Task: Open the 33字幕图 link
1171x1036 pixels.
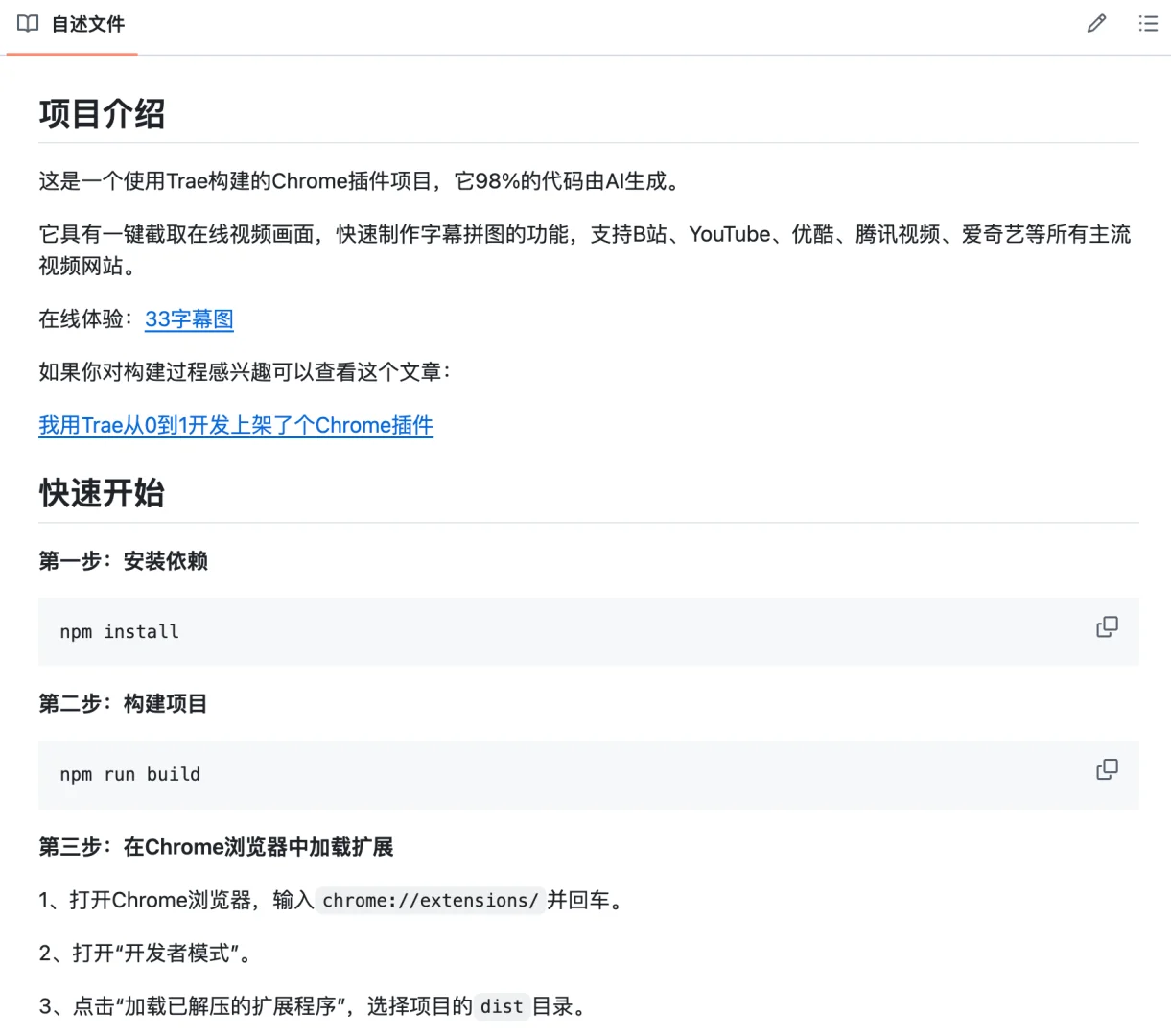Action: (189, 319)
